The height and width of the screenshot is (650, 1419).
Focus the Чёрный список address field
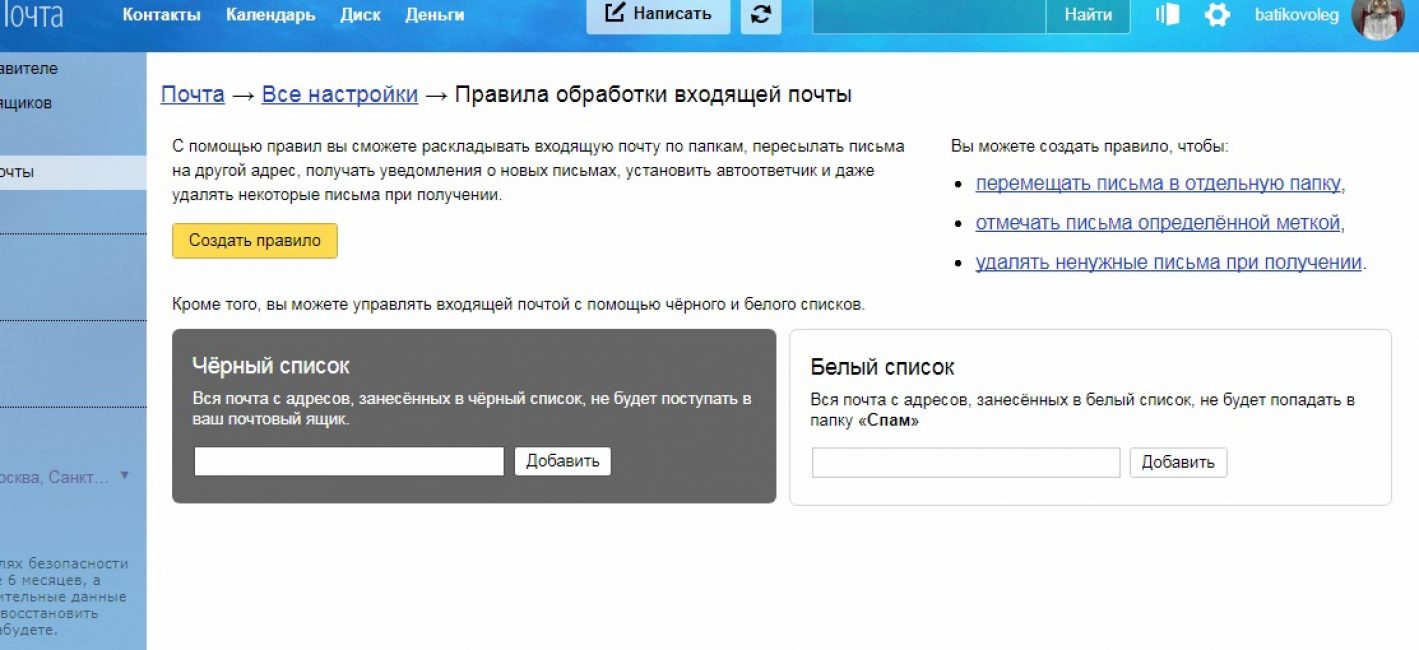click(349, 461)
